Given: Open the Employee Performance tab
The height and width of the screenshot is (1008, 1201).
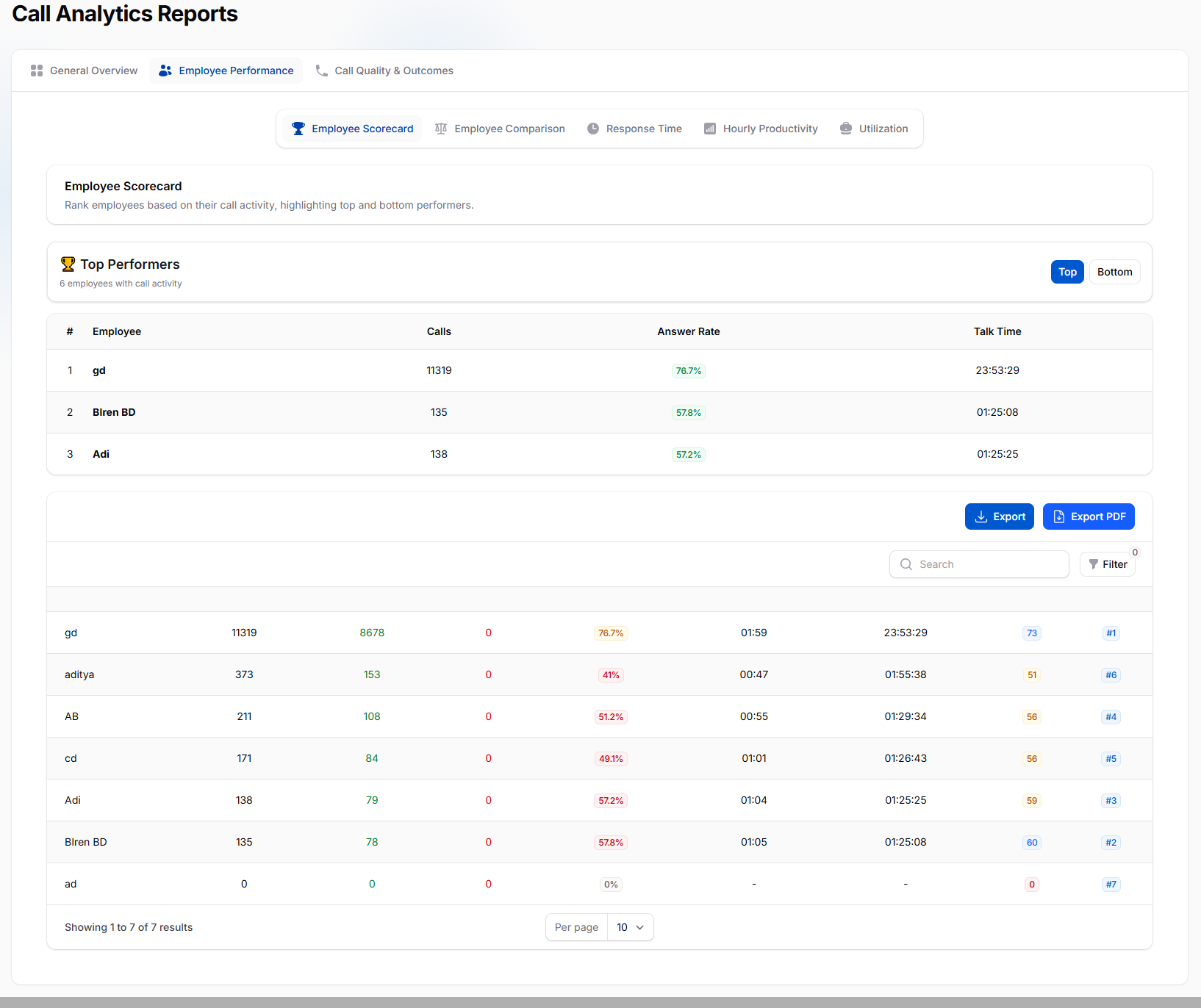Looking at the screenshot, I should [x=226, y=71].
